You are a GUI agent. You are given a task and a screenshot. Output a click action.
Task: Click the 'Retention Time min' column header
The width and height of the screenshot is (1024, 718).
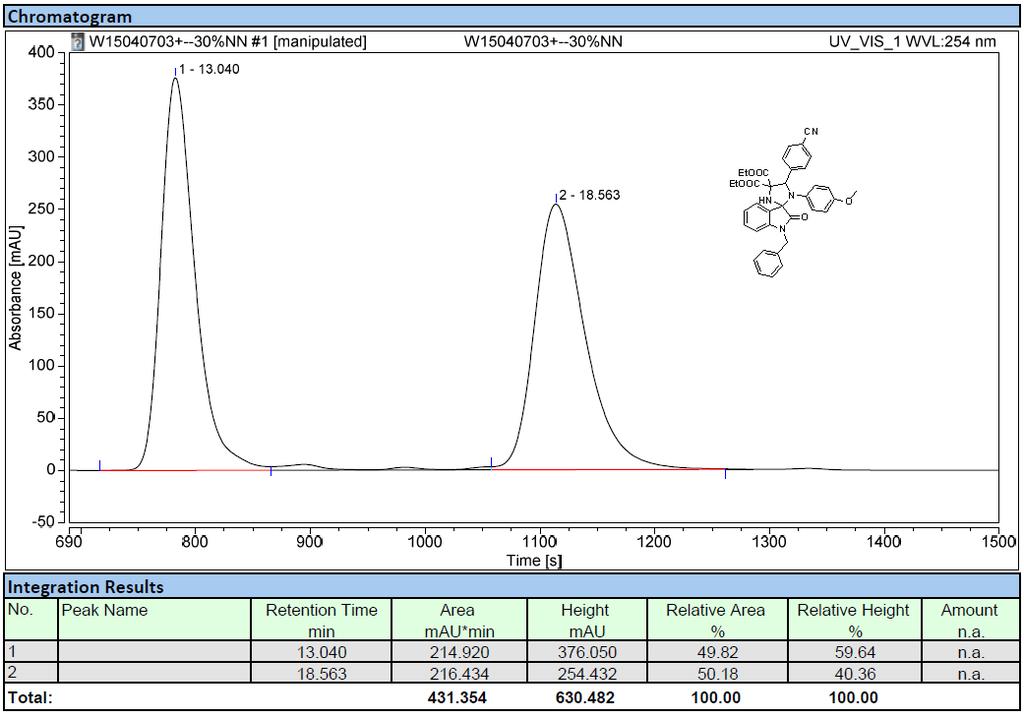click(321, 619)
